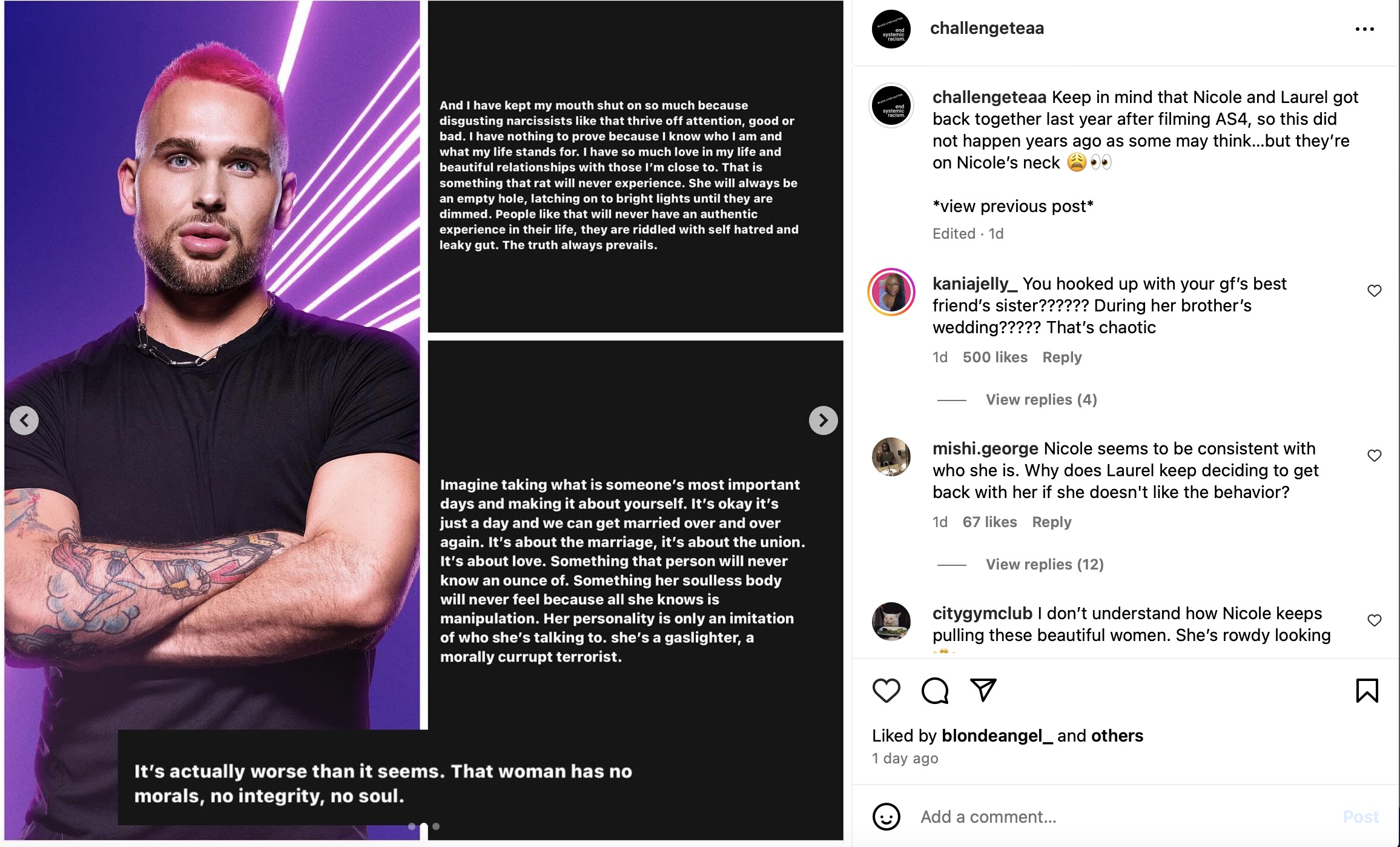
Task: Go to next carousel slide arrow
Action: coord(823,420)
